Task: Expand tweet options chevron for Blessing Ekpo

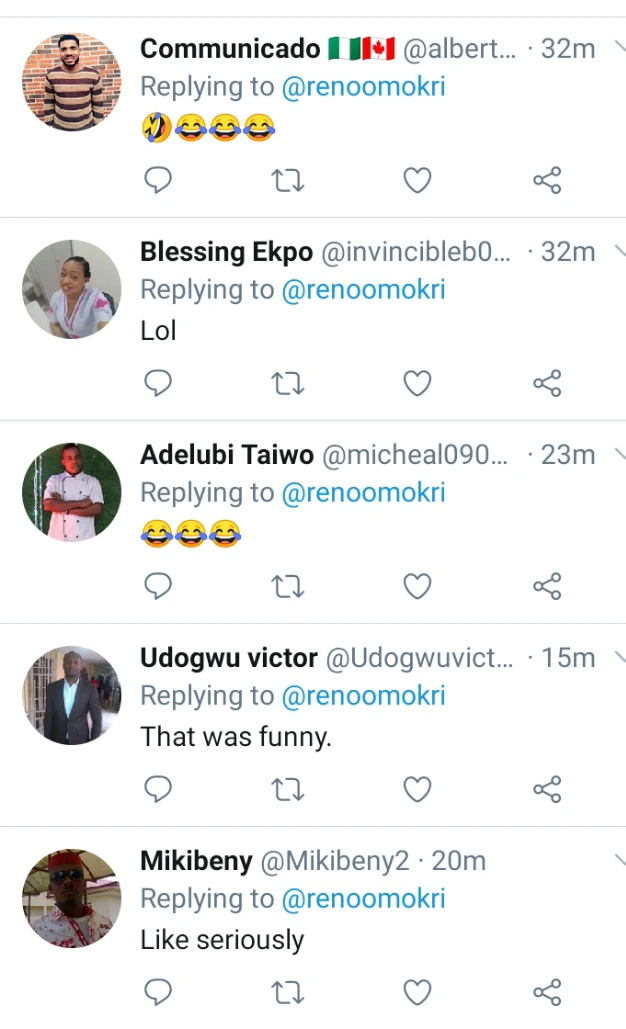Action: (618, 249)
